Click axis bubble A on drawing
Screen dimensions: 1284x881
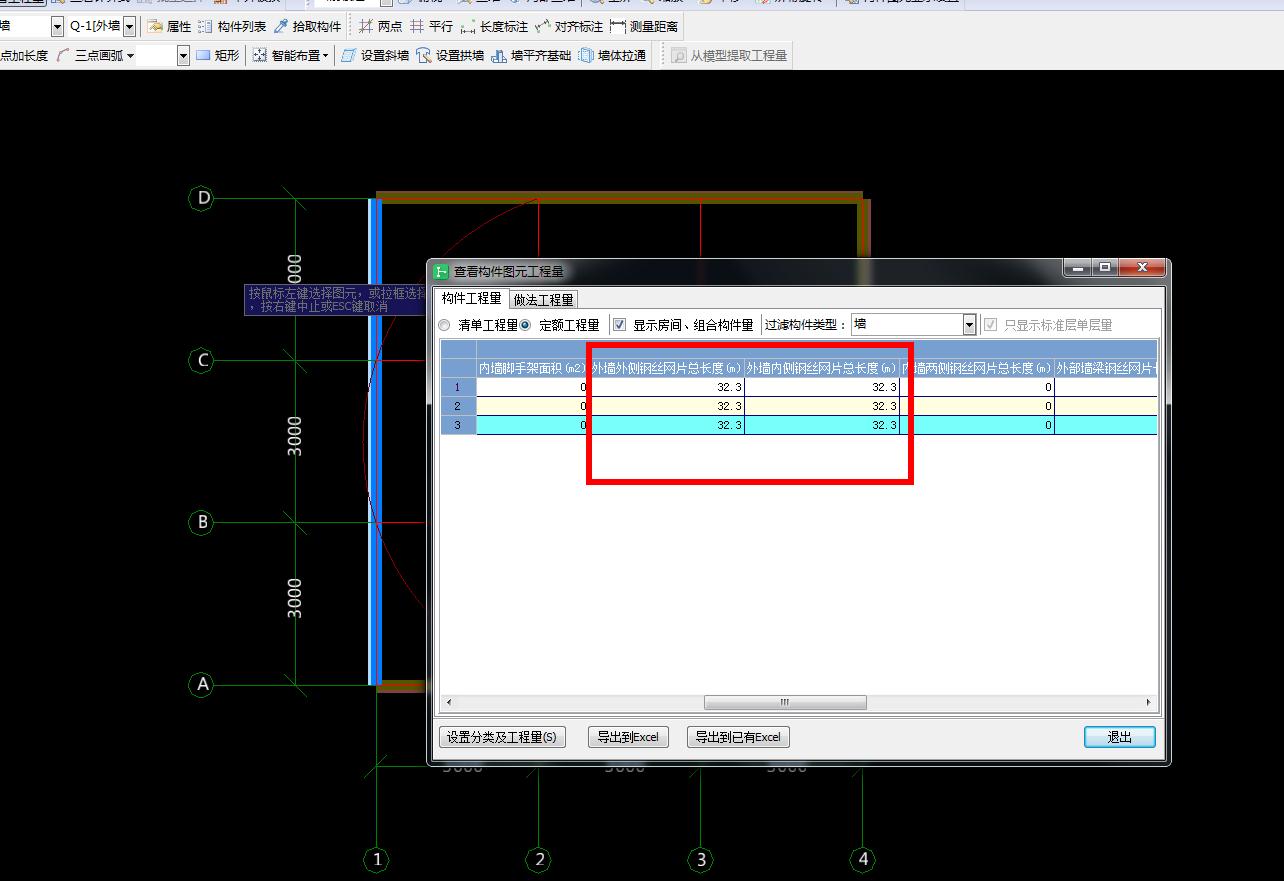(x=203, y=684)
